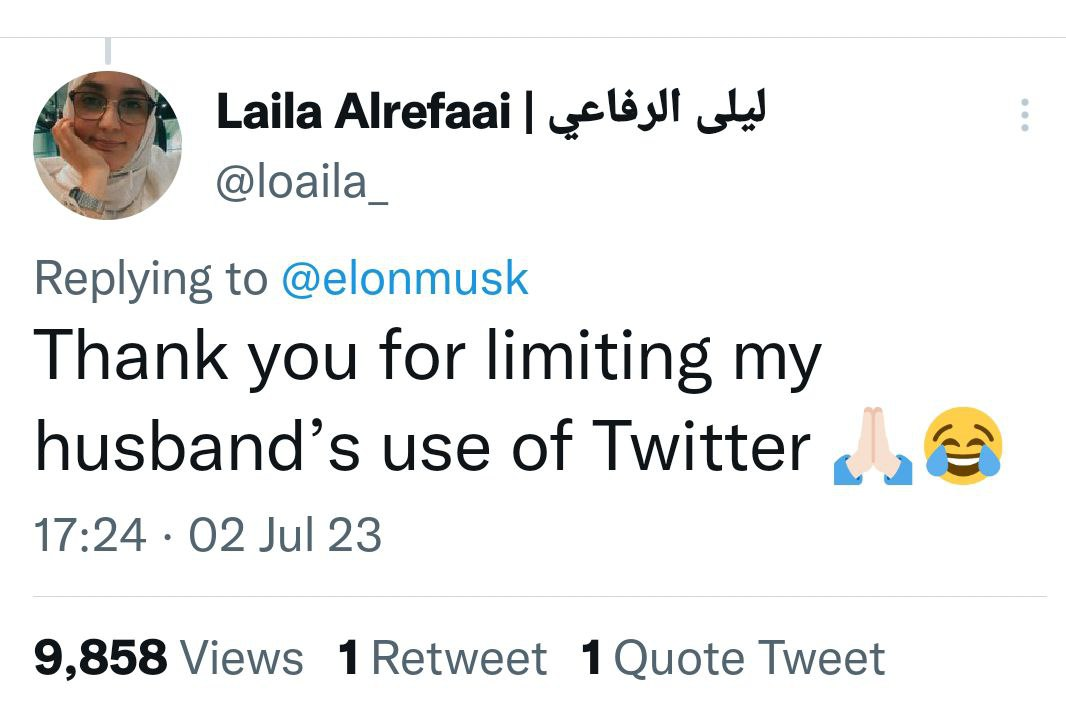Show who retweeted via "Retweet" label
The width and height of the screenshot is (1066, 713).
coord(458,658)
